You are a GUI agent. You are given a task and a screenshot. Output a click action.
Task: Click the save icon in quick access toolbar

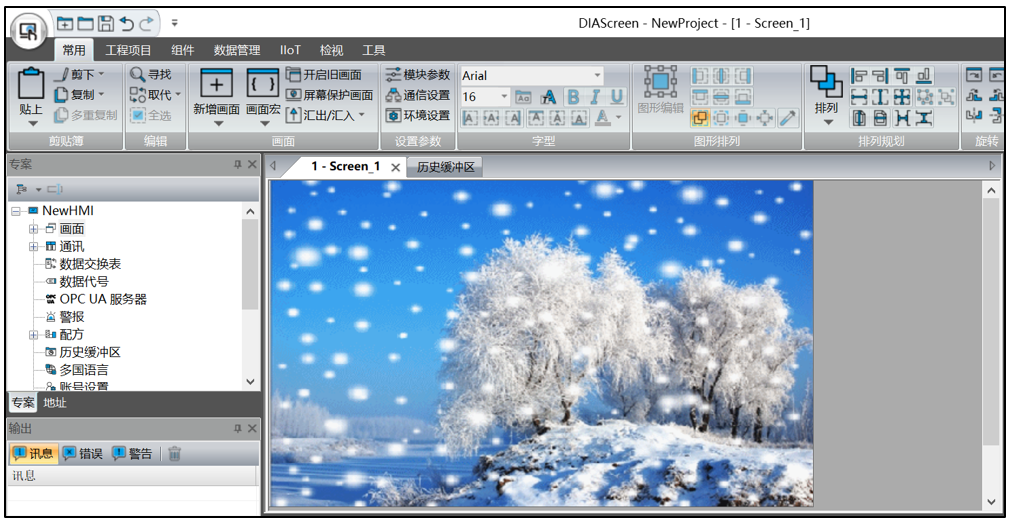(105, 22)
